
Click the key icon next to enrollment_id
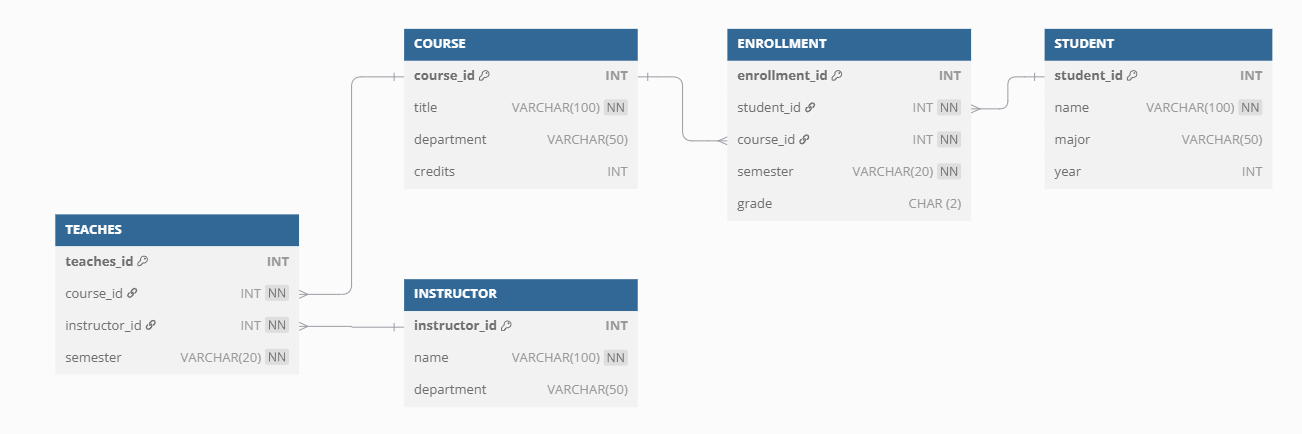837,76
